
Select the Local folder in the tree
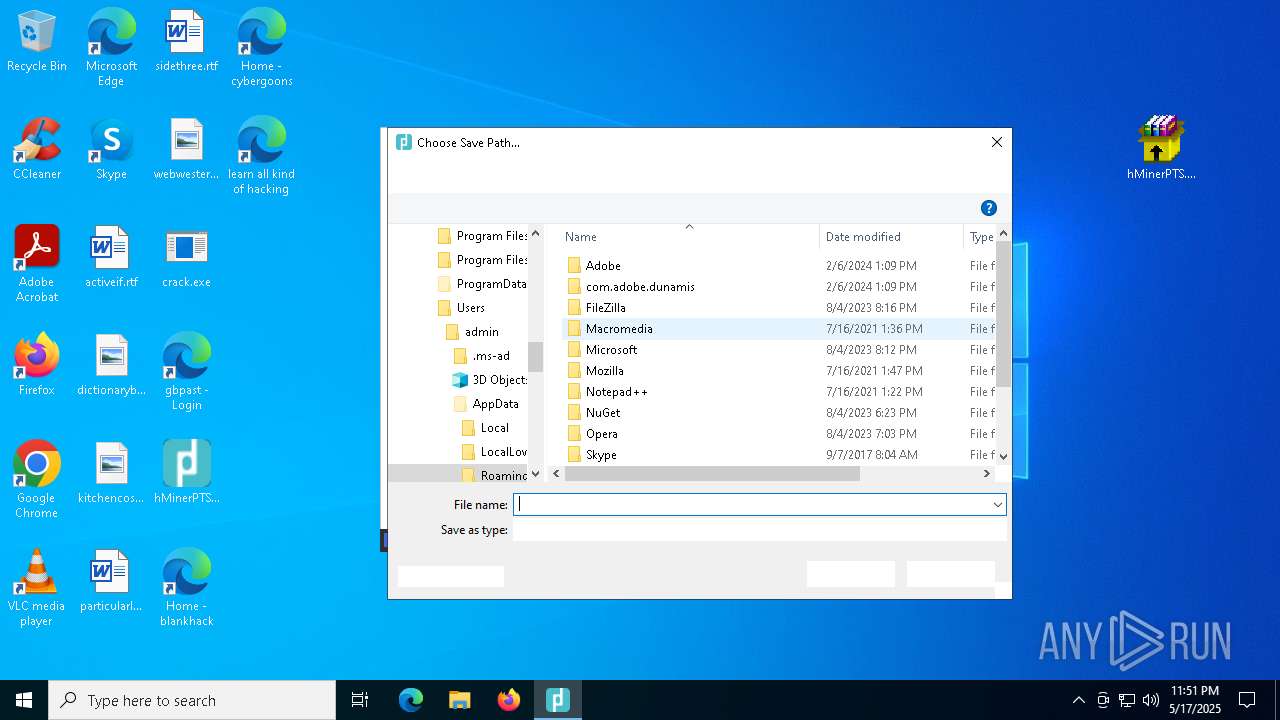(486, 428)
